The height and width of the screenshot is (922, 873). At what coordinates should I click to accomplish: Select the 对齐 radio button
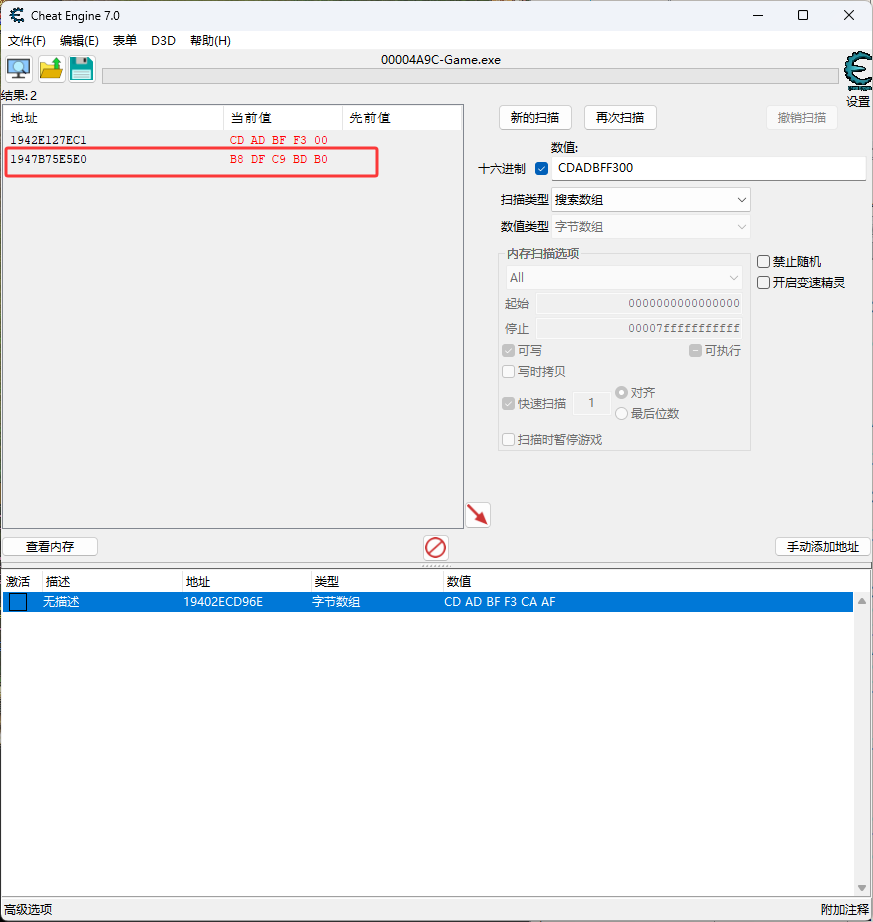(621, 392)
